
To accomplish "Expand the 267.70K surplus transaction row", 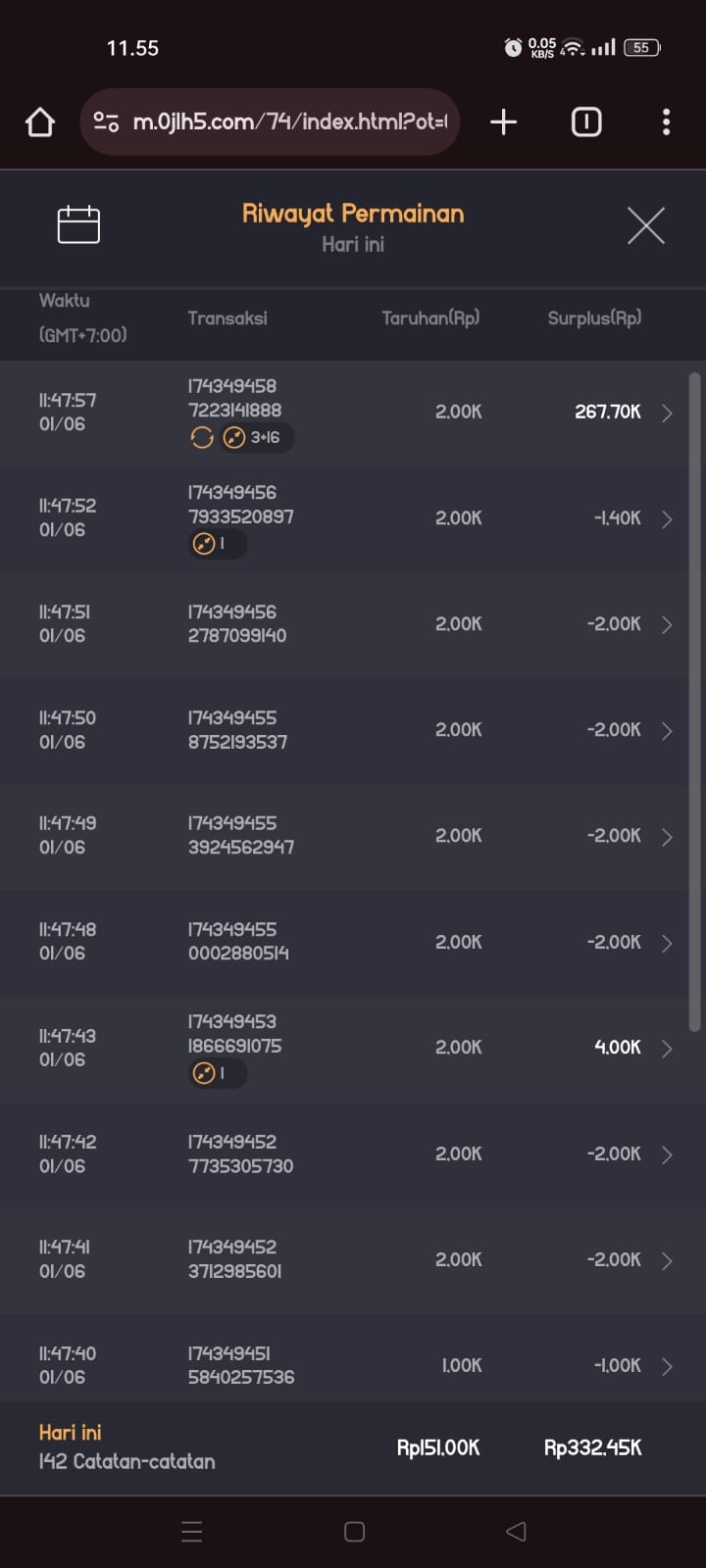I will [667, 413].
